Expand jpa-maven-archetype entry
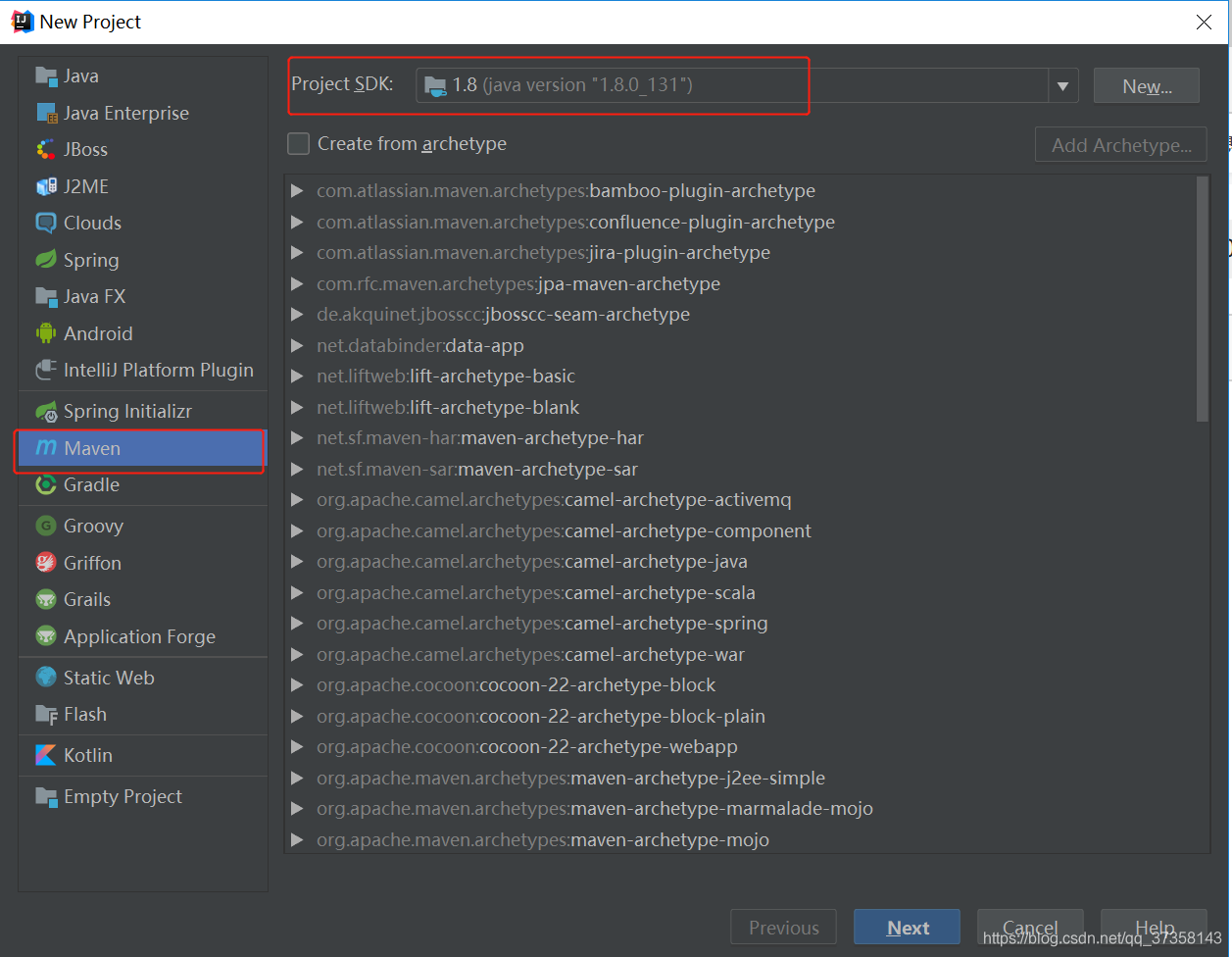 pyautogui.click(x=297, y=283)
